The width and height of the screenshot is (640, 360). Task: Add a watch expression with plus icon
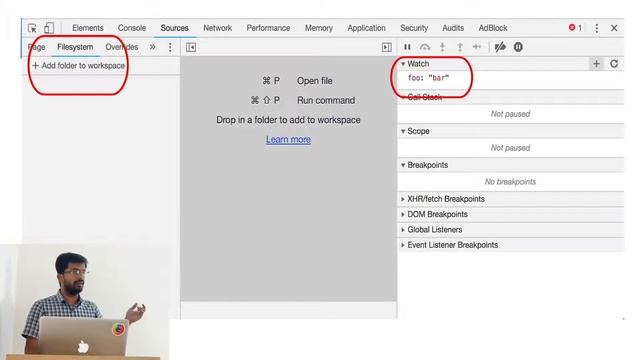(596, 64)
